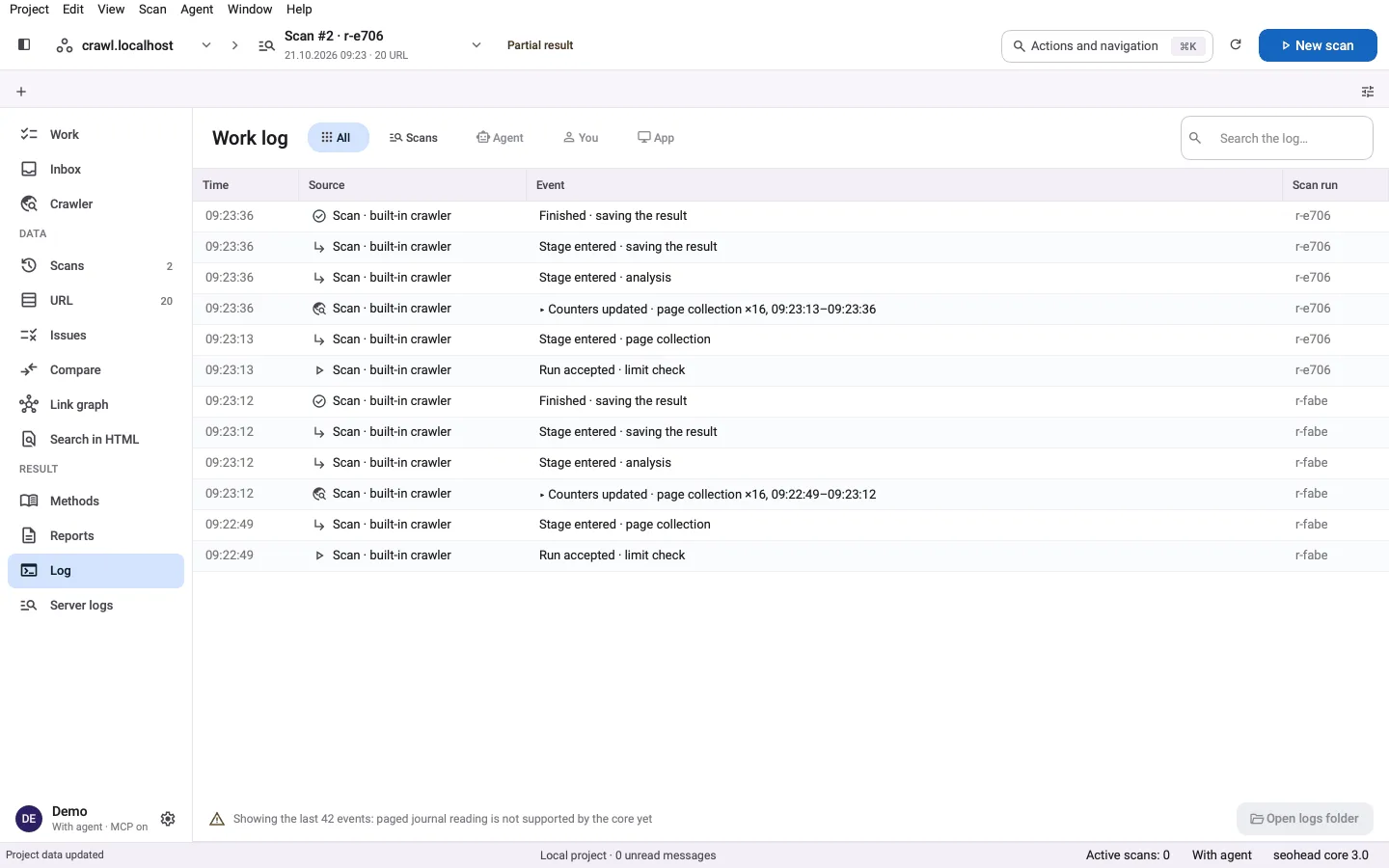Open the Scan menu in menu bar
The height and width of the screenshot is (868, 1389).
pos(152,10)
